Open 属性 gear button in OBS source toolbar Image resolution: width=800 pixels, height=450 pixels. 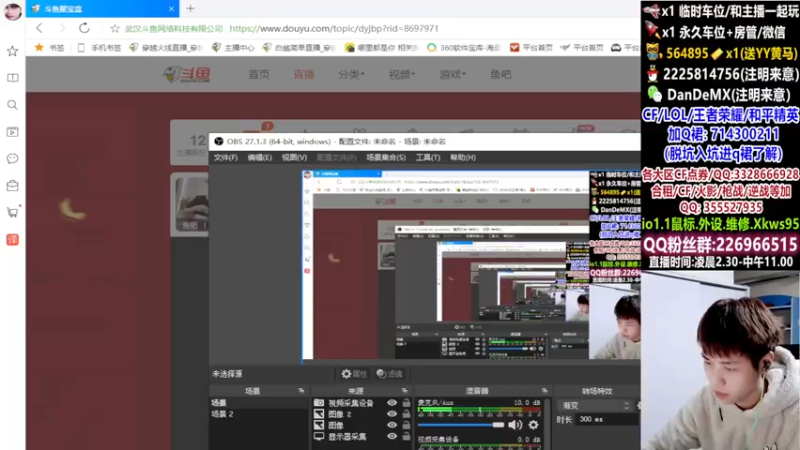[354, 374]
